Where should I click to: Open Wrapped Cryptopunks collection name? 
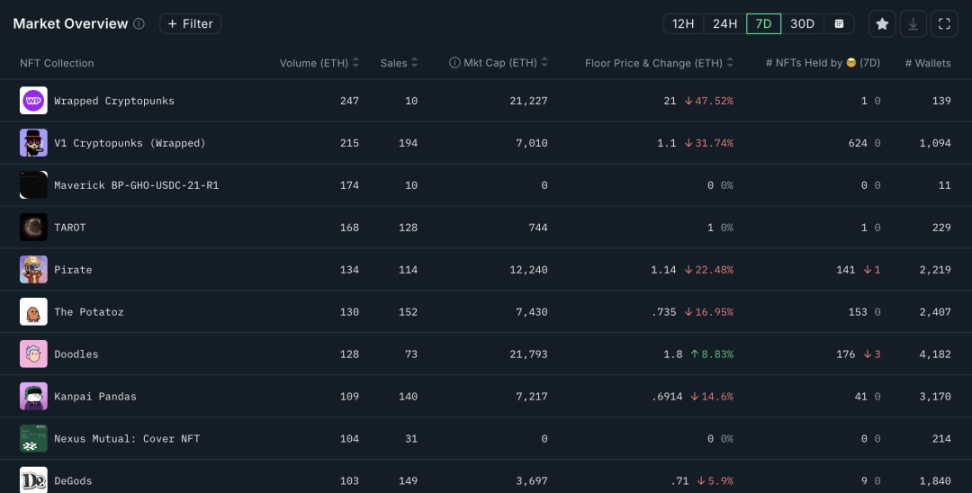click(x=114, y=100)
